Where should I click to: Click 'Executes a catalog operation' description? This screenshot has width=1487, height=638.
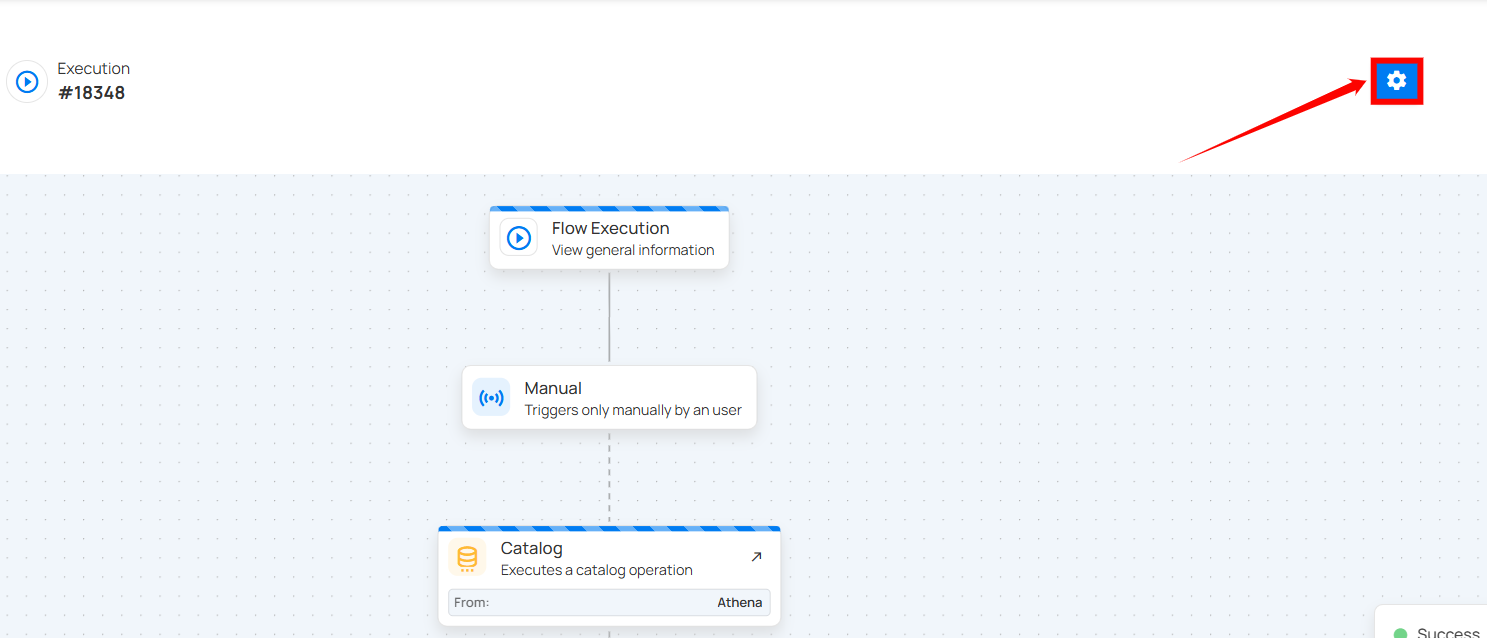(x=596, y=570)
